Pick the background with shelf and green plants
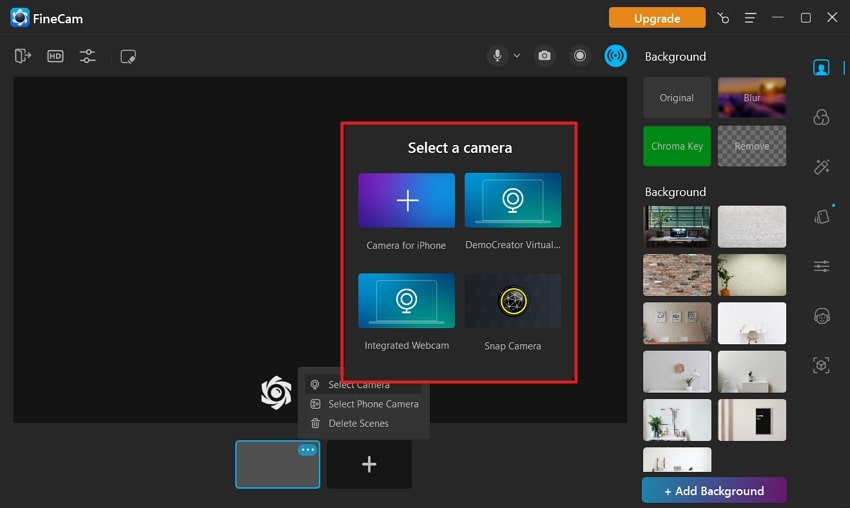The width and height of the screenshot is (850, 508). pos(677,420)
